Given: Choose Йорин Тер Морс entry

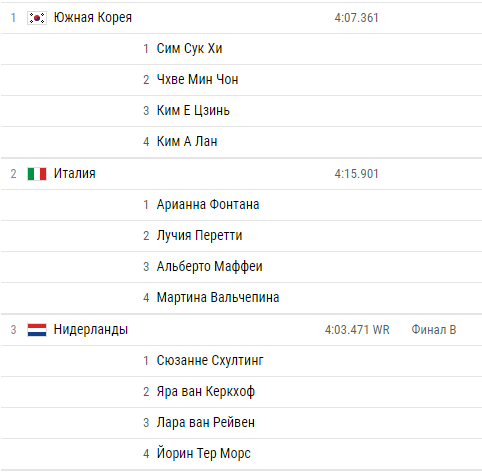Looking at the screenshot, I should coord(204,454).
